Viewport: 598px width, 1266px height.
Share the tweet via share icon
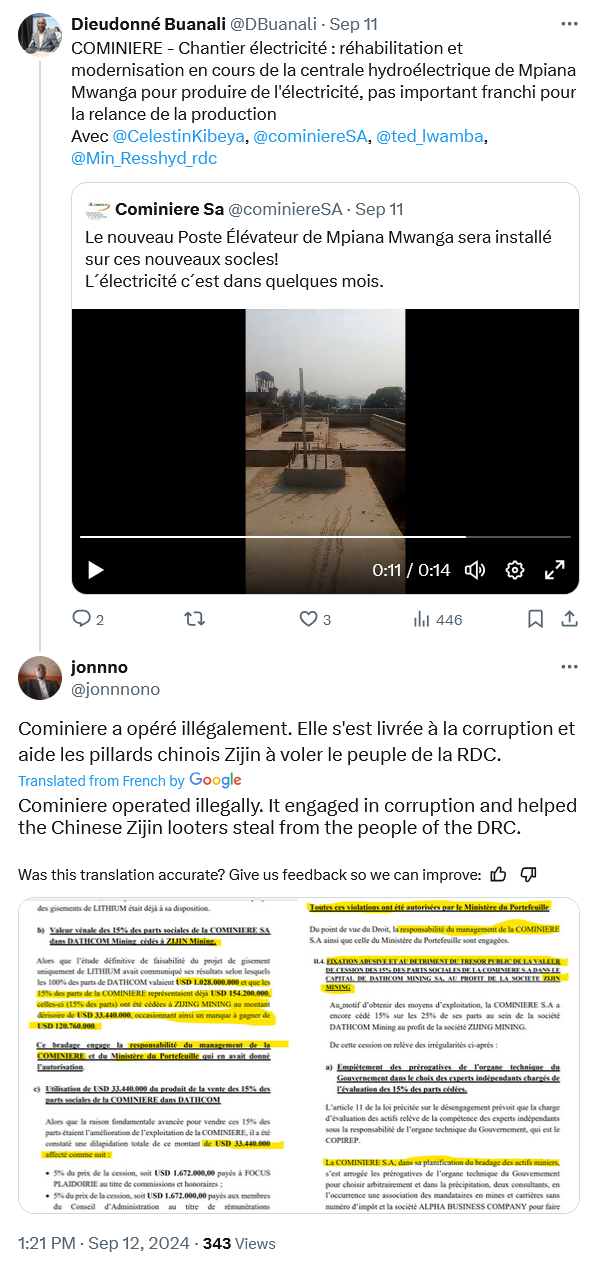point(568,620)
